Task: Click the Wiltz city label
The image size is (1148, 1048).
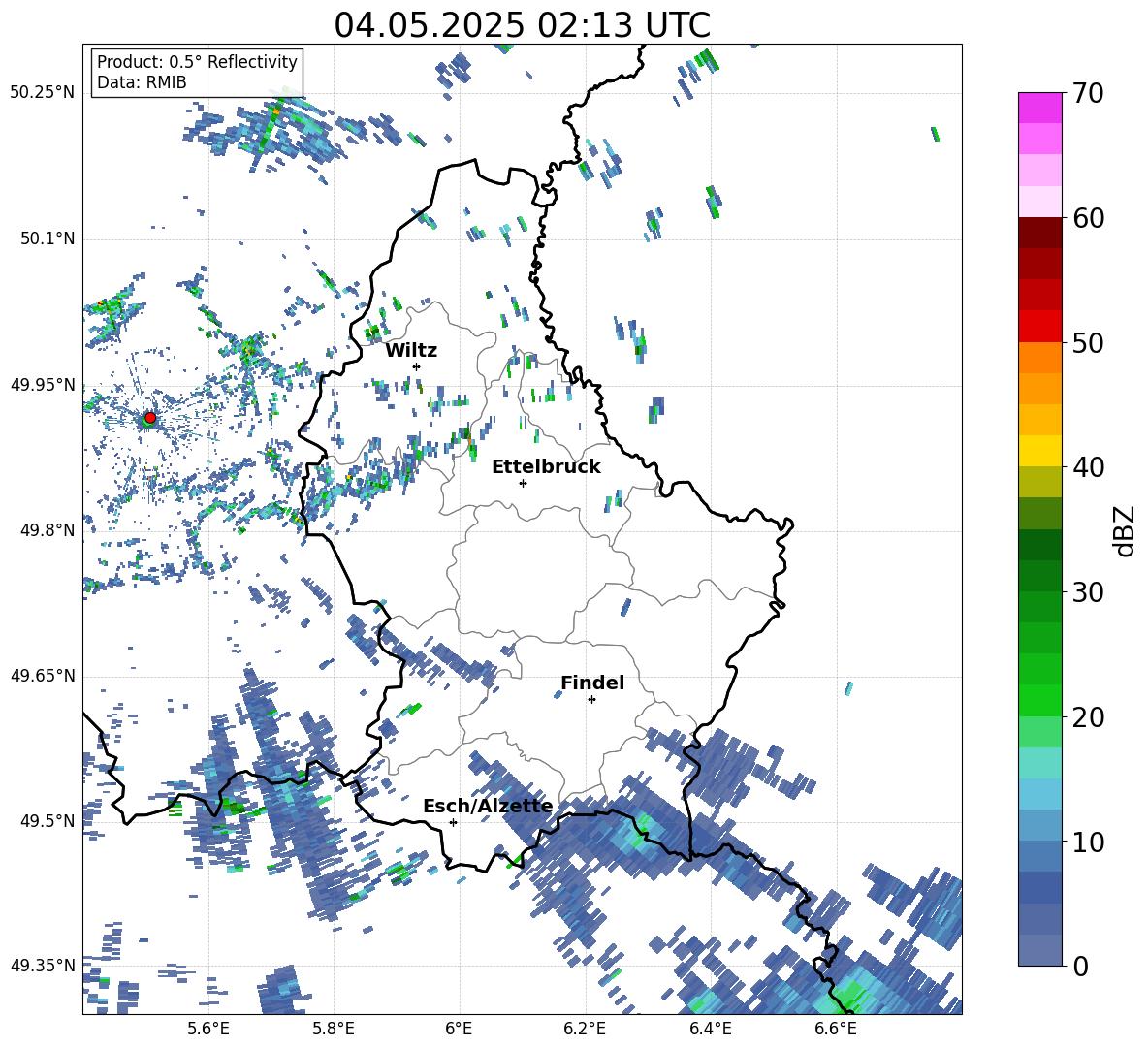Action: (411, 351)
